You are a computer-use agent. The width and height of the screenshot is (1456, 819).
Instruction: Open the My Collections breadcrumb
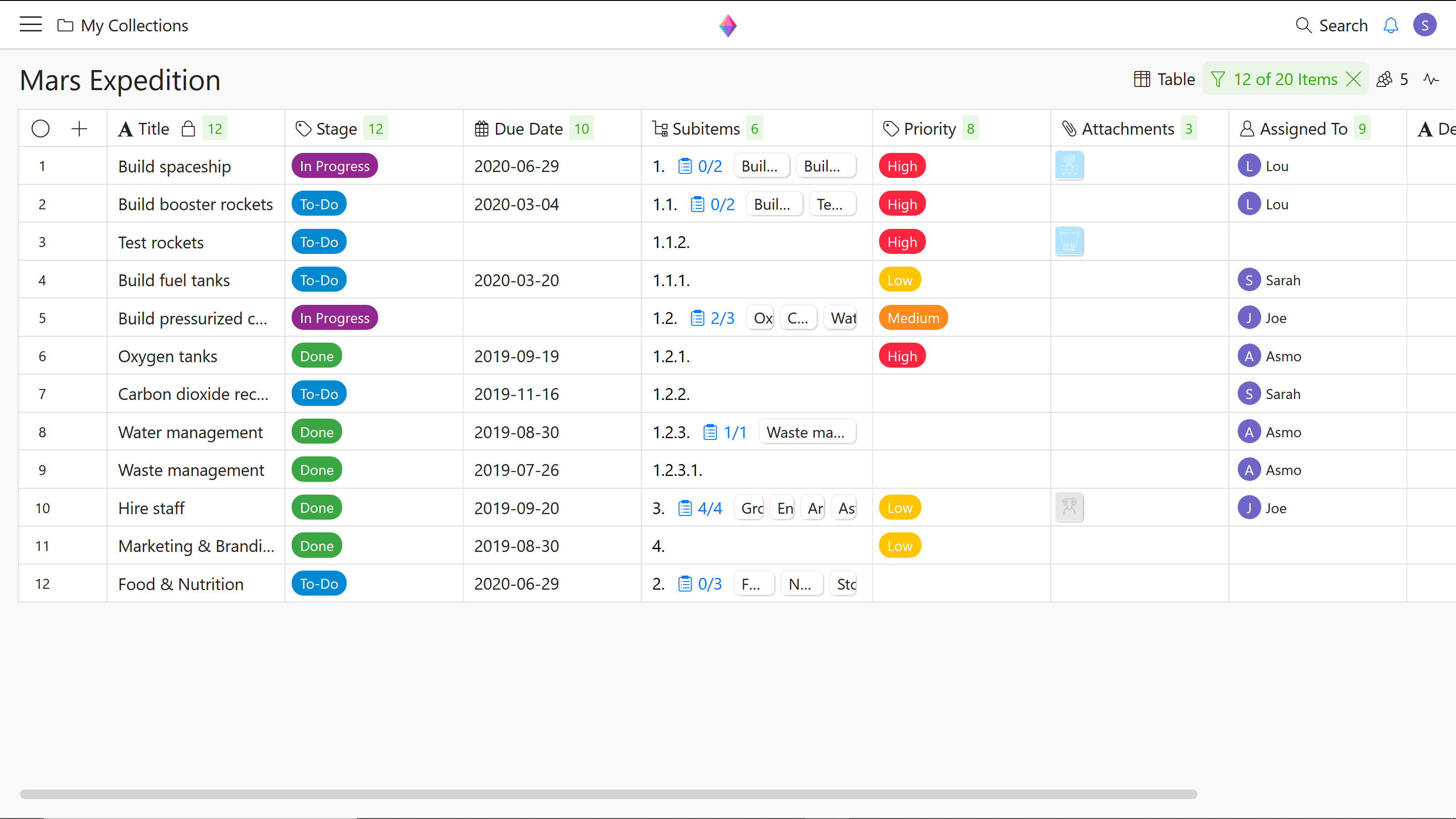click(134, 25)
